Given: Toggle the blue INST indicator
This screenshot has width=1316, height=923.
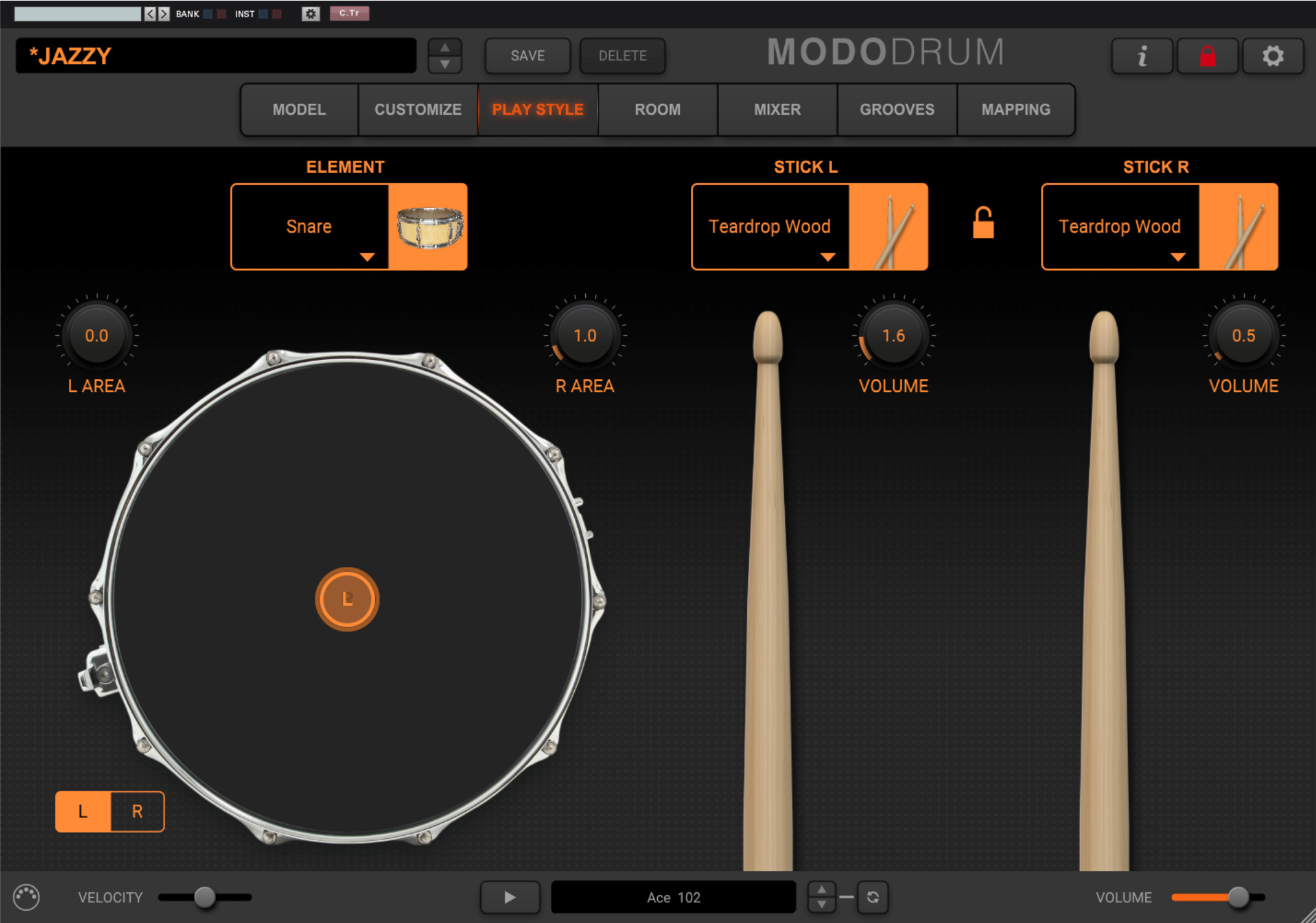Looking at the screenshot, I should click(263, 14).
